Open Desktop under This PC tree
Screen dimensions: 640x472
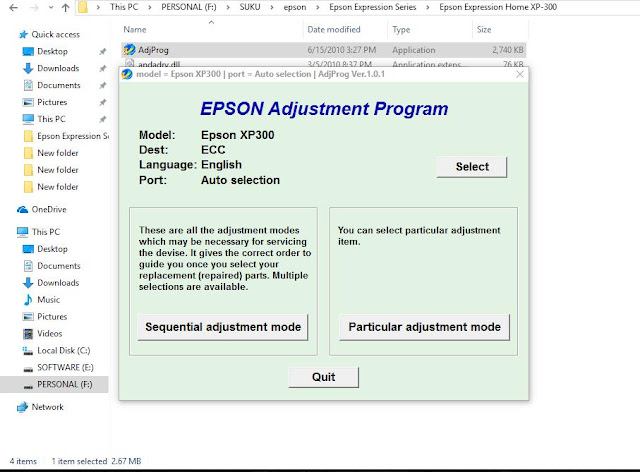52,249
